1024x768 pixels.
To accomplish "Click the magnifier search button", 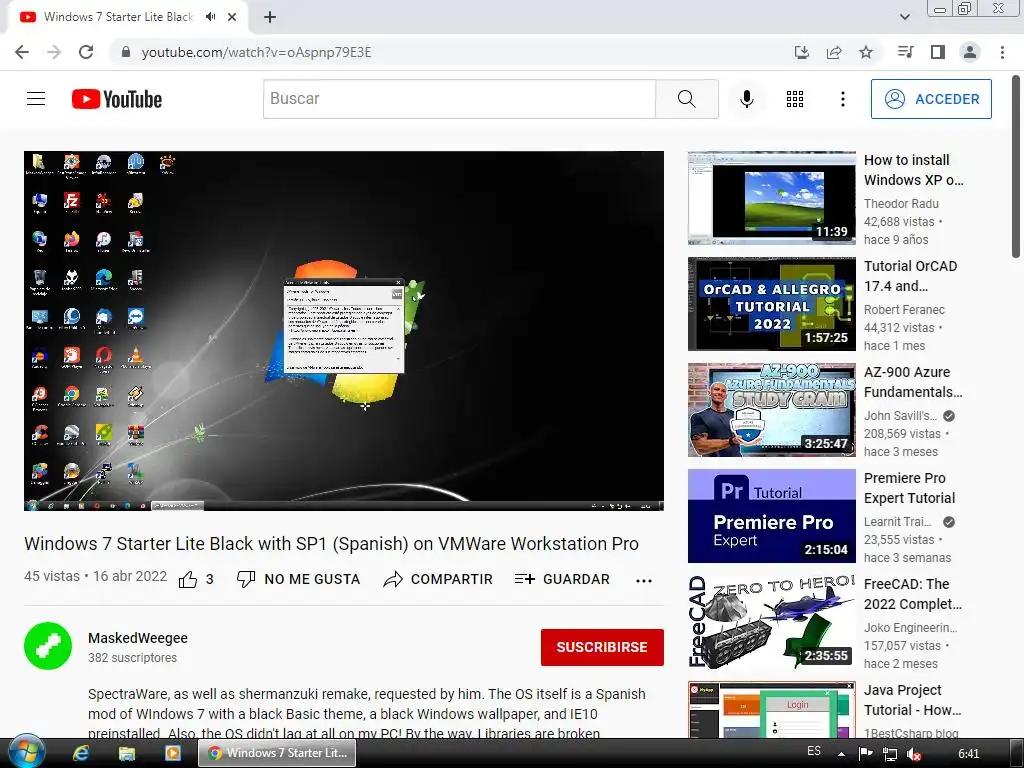I will pos(686,99).
